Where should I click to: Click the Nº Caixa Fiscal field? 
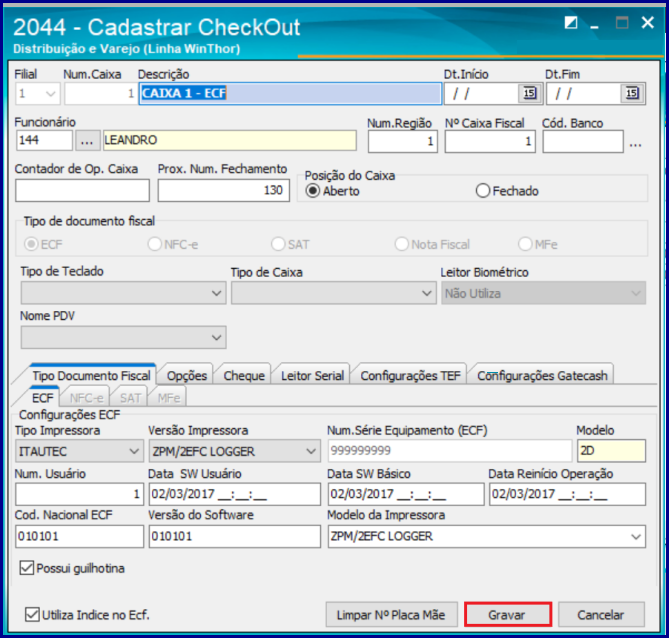tap(490, 141)
